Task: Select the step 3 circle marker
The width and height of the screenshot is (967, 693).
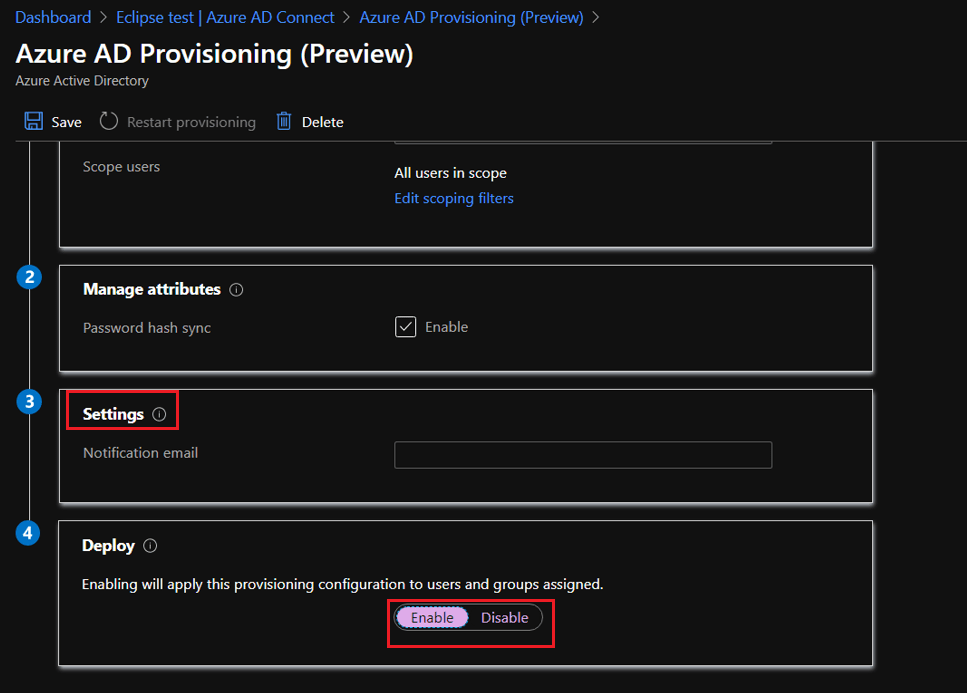Action: tap(29, 401)
